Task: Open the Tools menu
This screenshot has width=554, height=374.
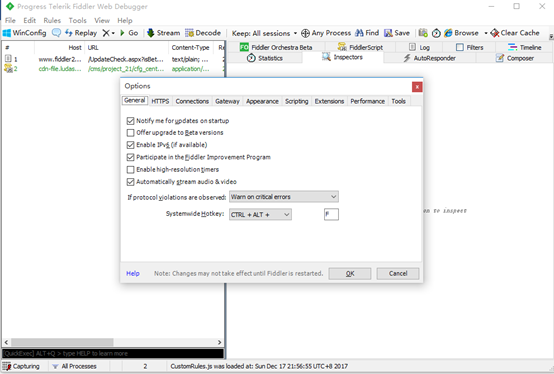Action: click(x=77, y=20)
